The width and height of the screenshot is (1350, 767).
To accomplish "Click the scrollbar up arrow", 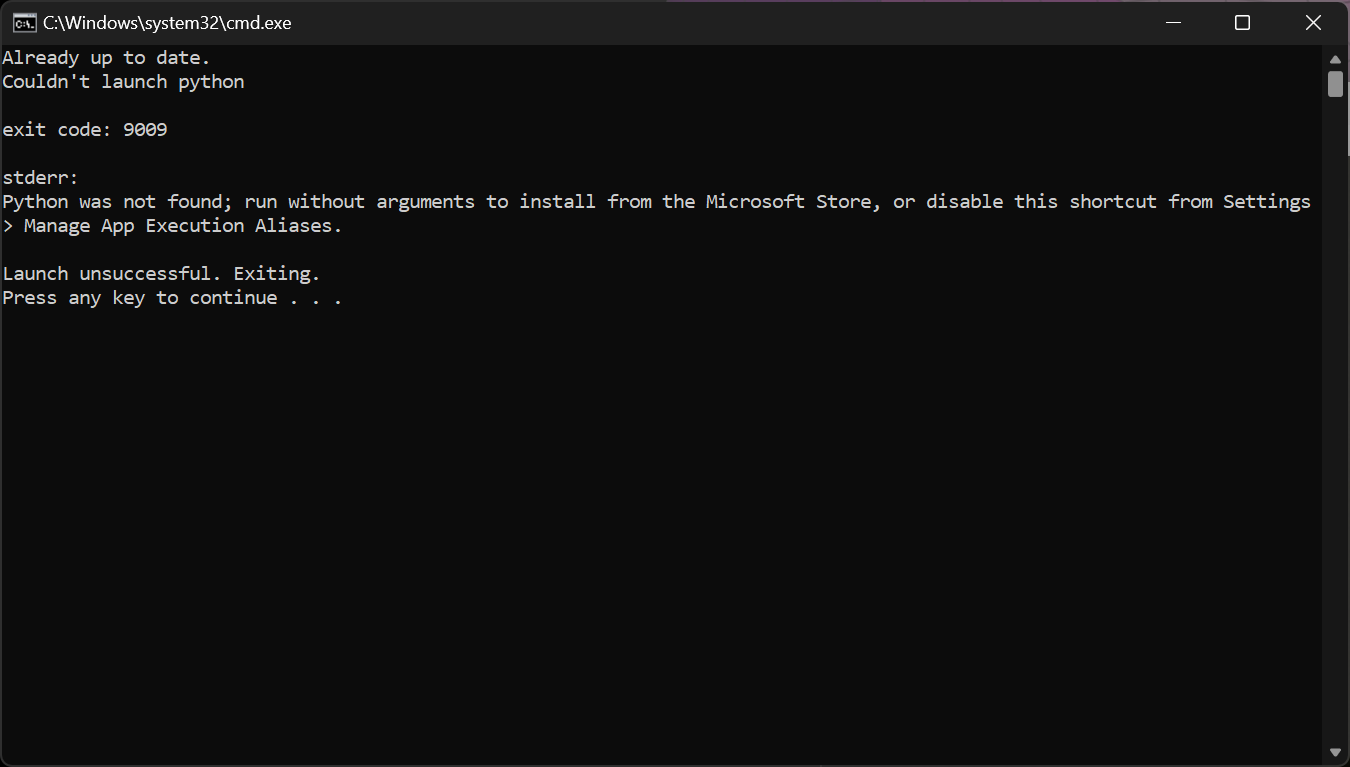I will [x=1336, y=58].
